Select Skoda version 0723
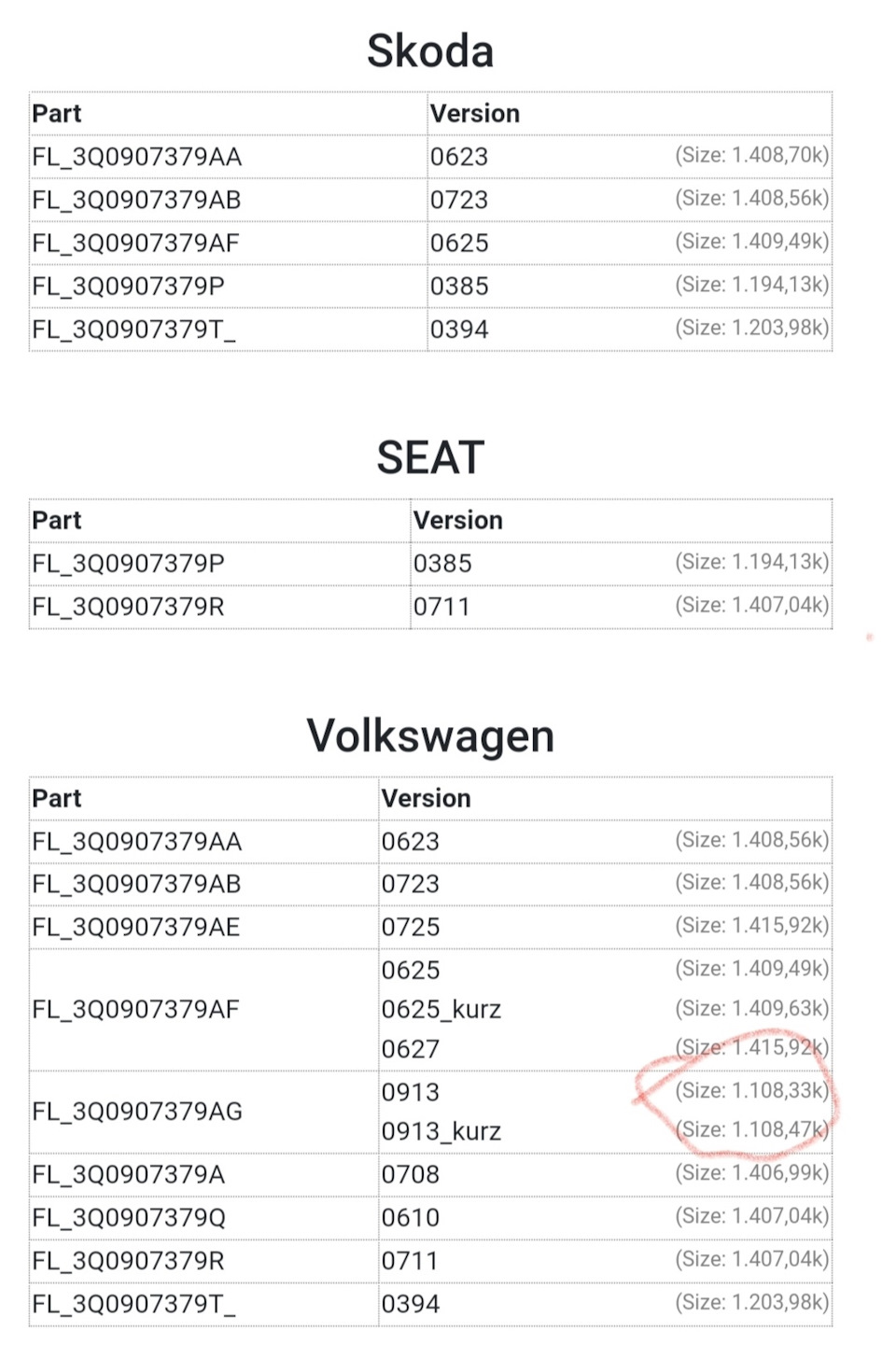The height and width of the screenshot is (1358, 896). pos(459,200)
